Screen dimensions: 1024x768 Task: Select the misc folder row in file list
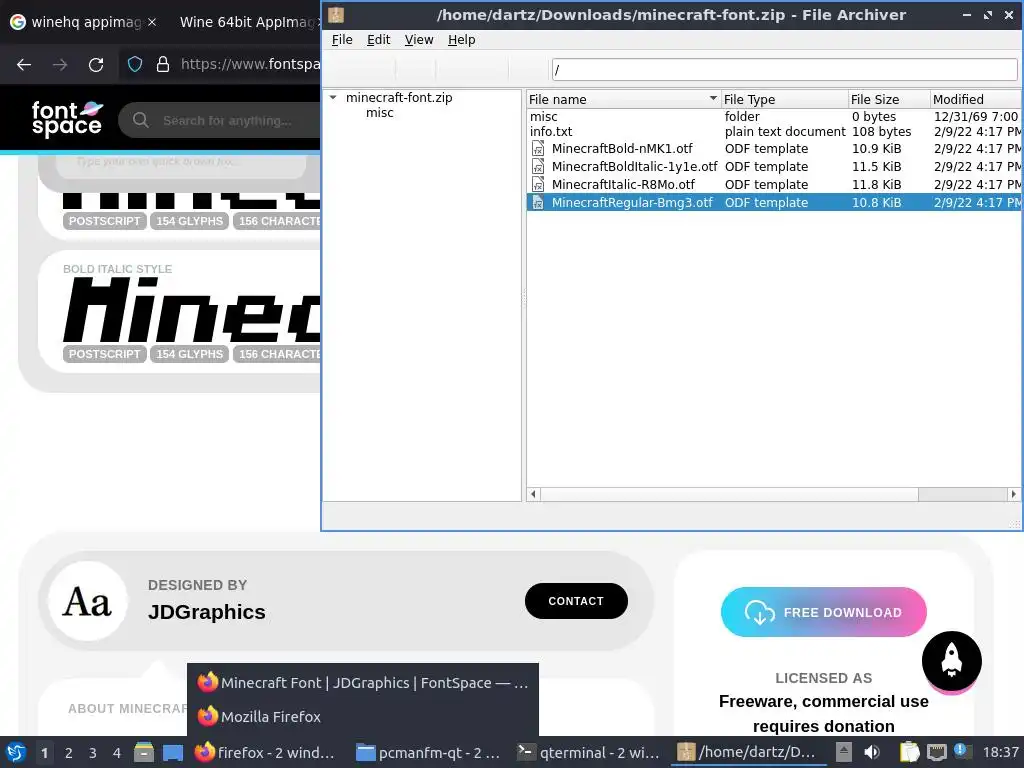point(773,116)
